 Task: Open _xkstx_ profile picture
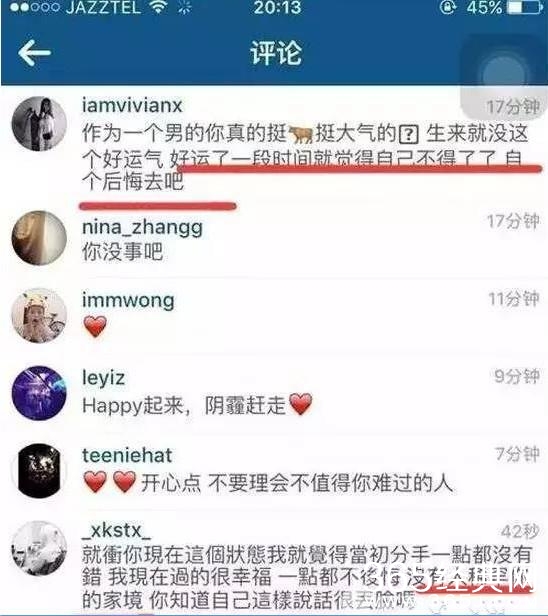pyautogui.click(x=39, y=548)
